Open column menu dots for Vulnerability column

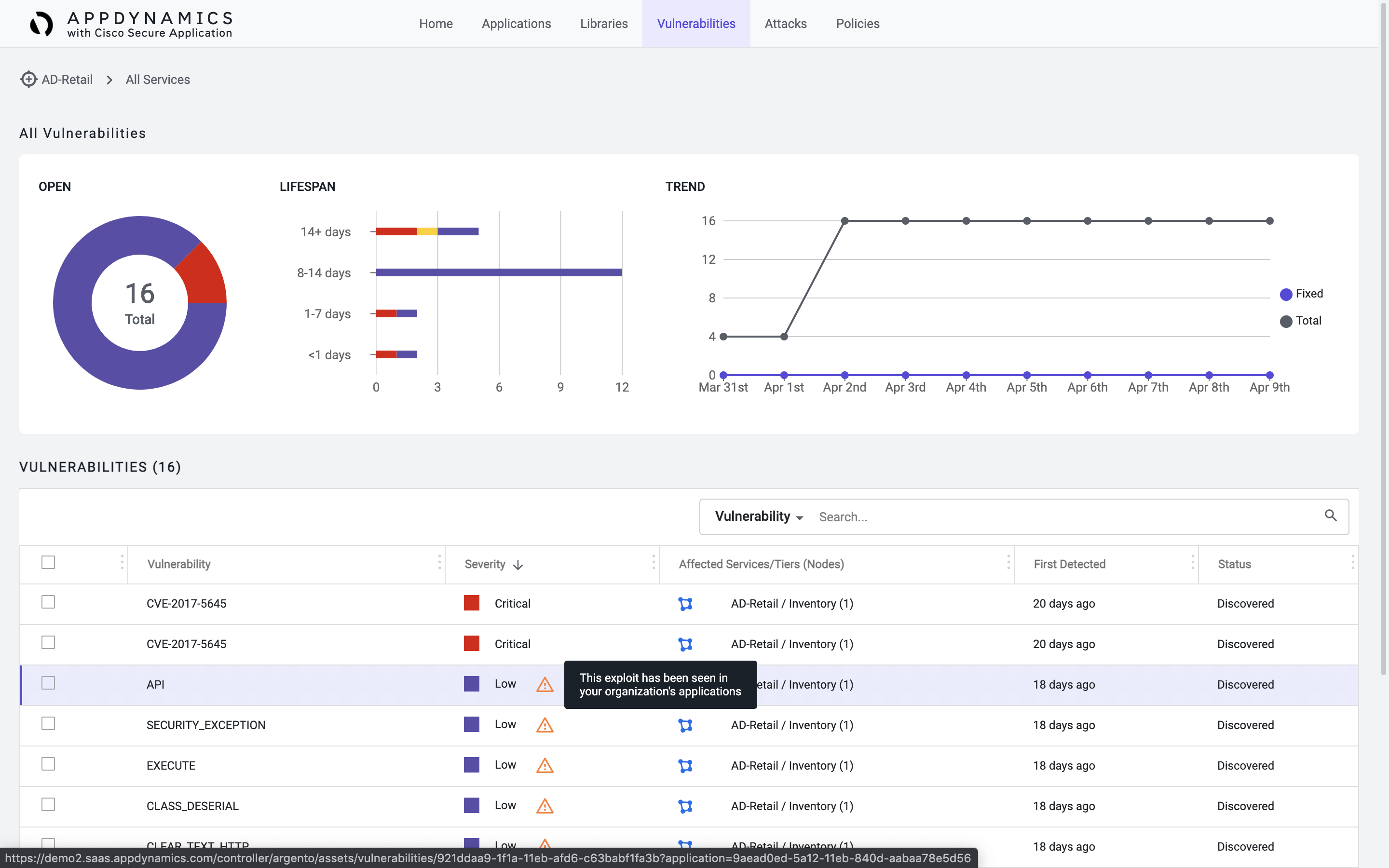pos(440,563)
